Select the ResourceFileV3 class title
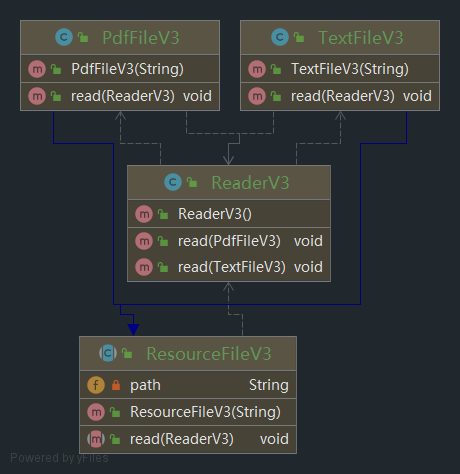 click(x=209, y=353)
